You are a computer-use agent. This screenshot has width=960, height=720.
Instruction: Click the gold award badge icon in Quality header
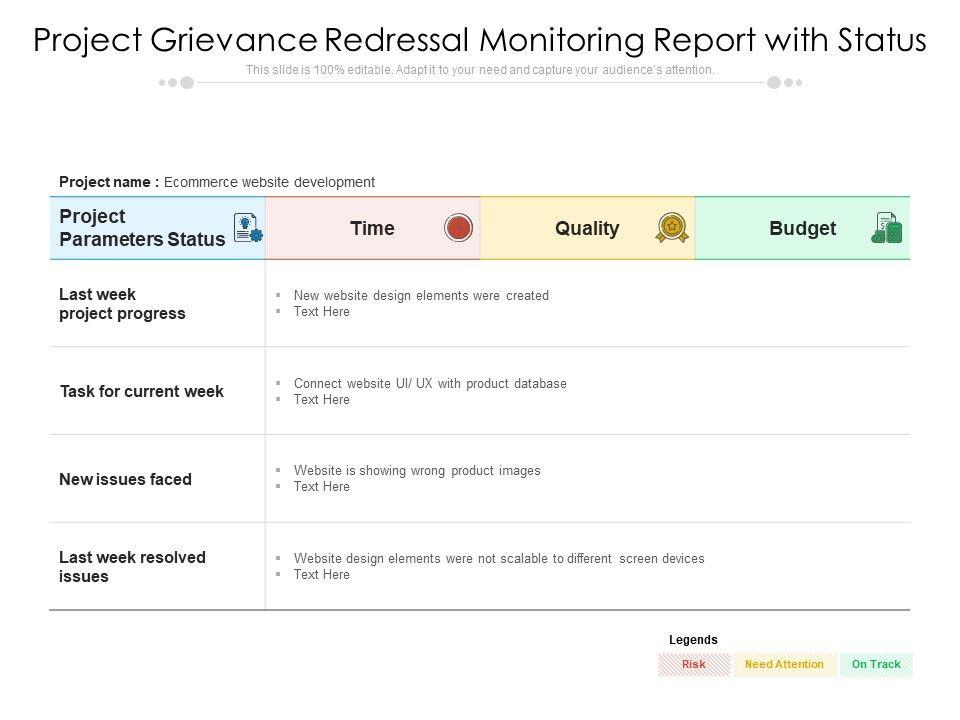pyautogui.click(x=672, y=228)
